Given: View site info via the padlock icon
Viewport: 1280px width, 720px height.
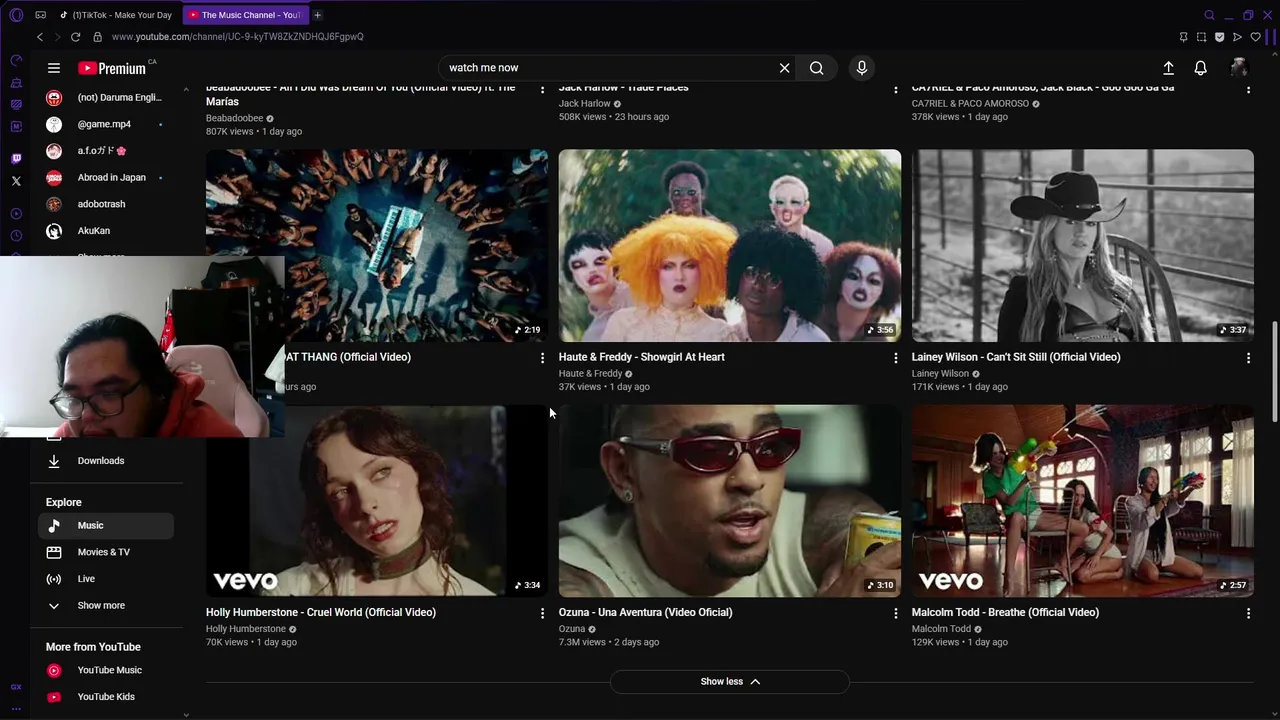Looking at the screenshot, I should point(97,37).
